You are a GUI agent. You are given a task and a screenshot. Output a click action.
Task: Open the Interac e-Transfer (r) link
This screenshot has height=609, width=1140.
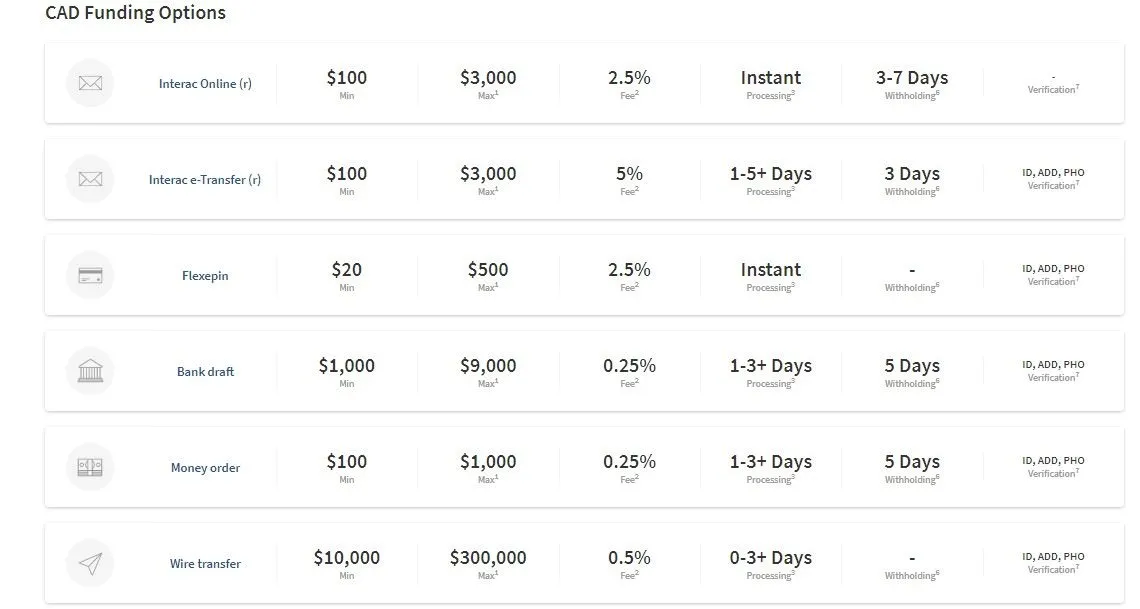click(x=205, y=180)
